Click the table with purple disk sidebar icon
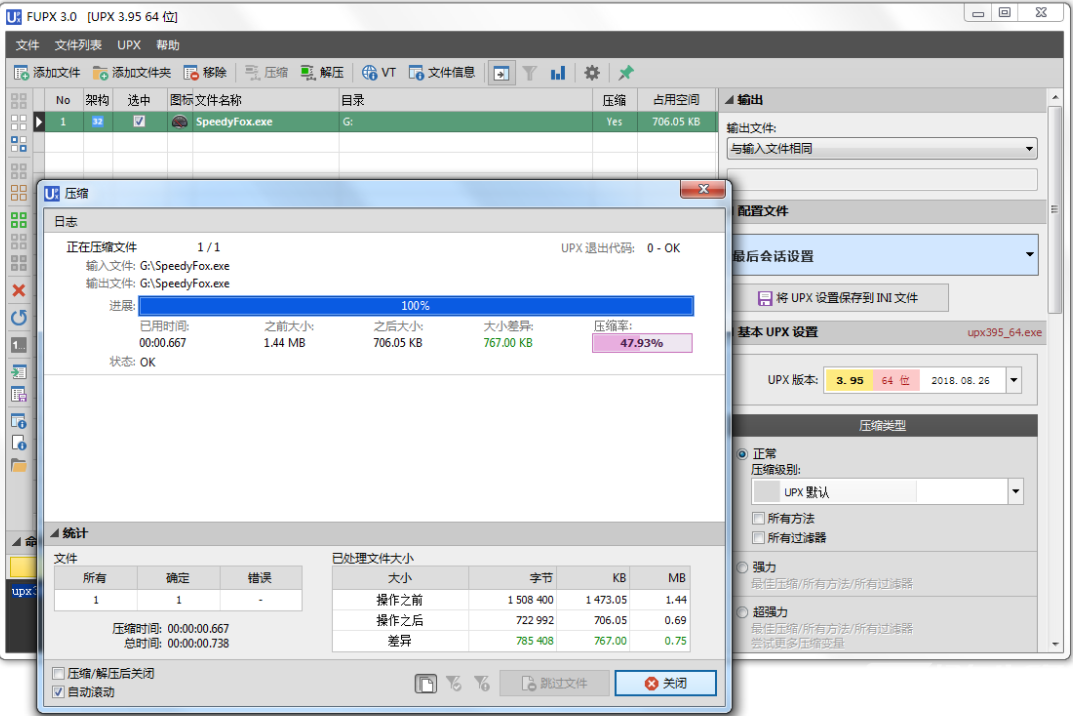Viewport: 1073px width, 716px height. pyautogui.click(x=18, y=394)
